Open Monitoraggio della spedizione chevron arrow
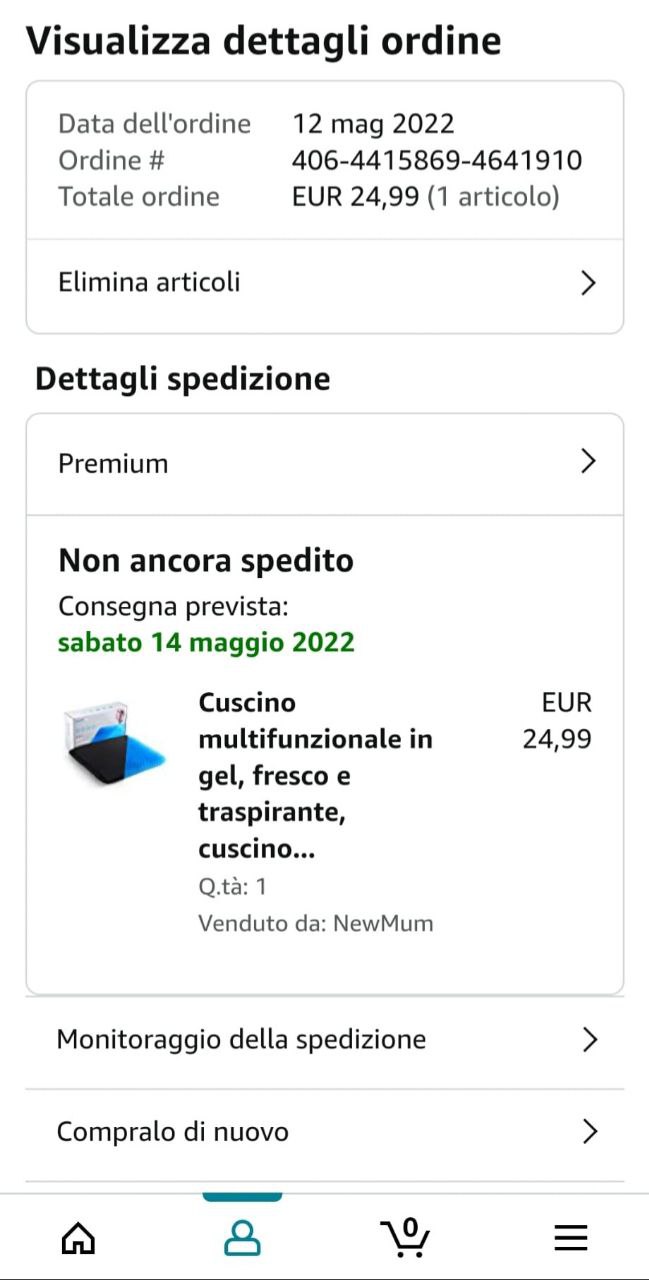 [589, 1040]
